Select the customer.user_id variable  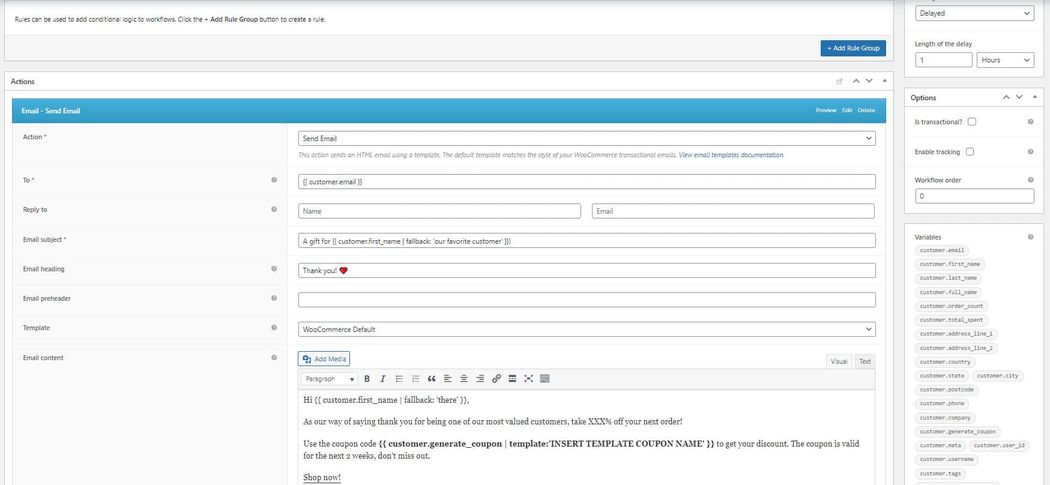(x=1001, y=445)
